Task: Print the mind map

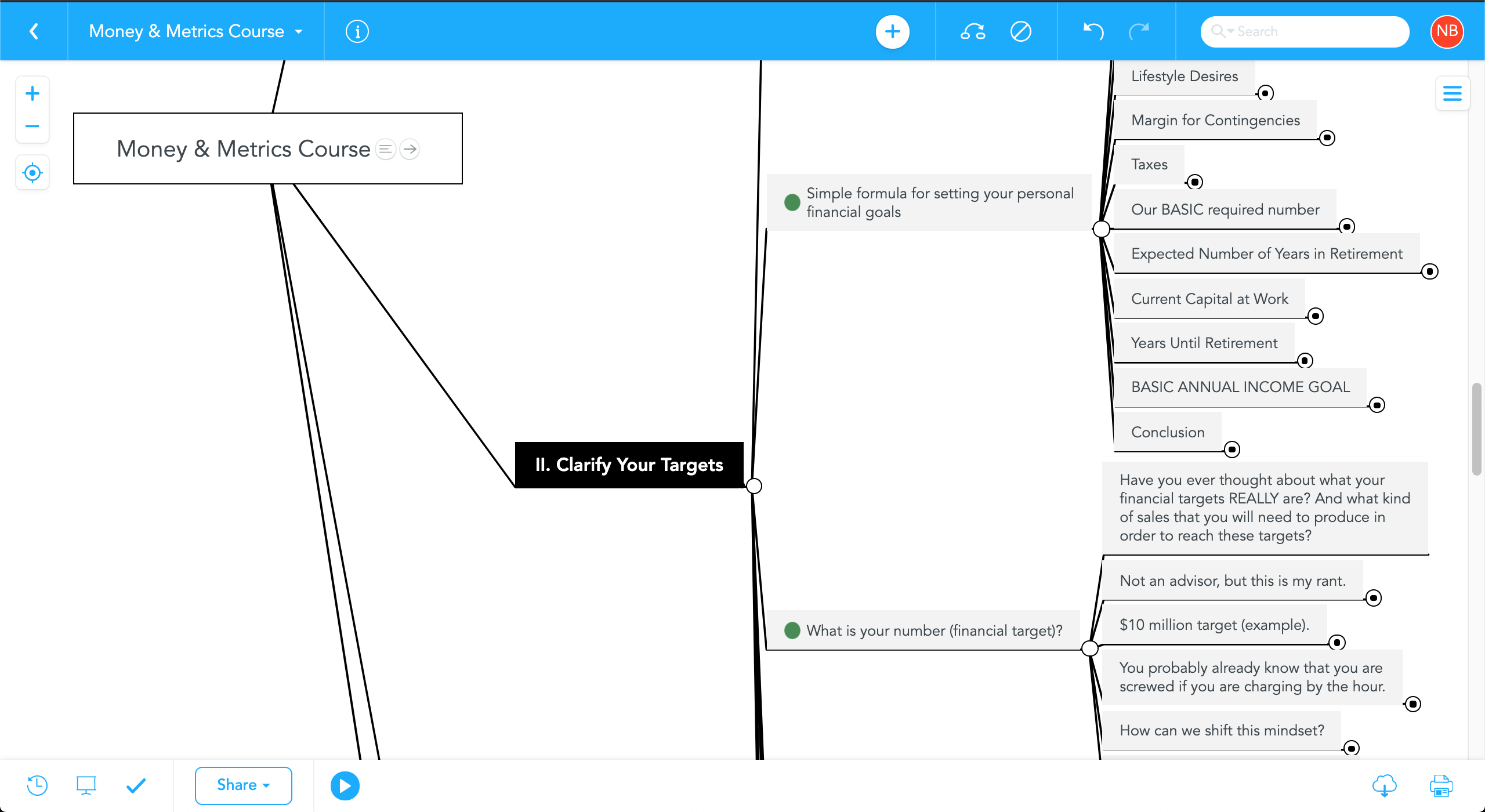Action: 1441,785
